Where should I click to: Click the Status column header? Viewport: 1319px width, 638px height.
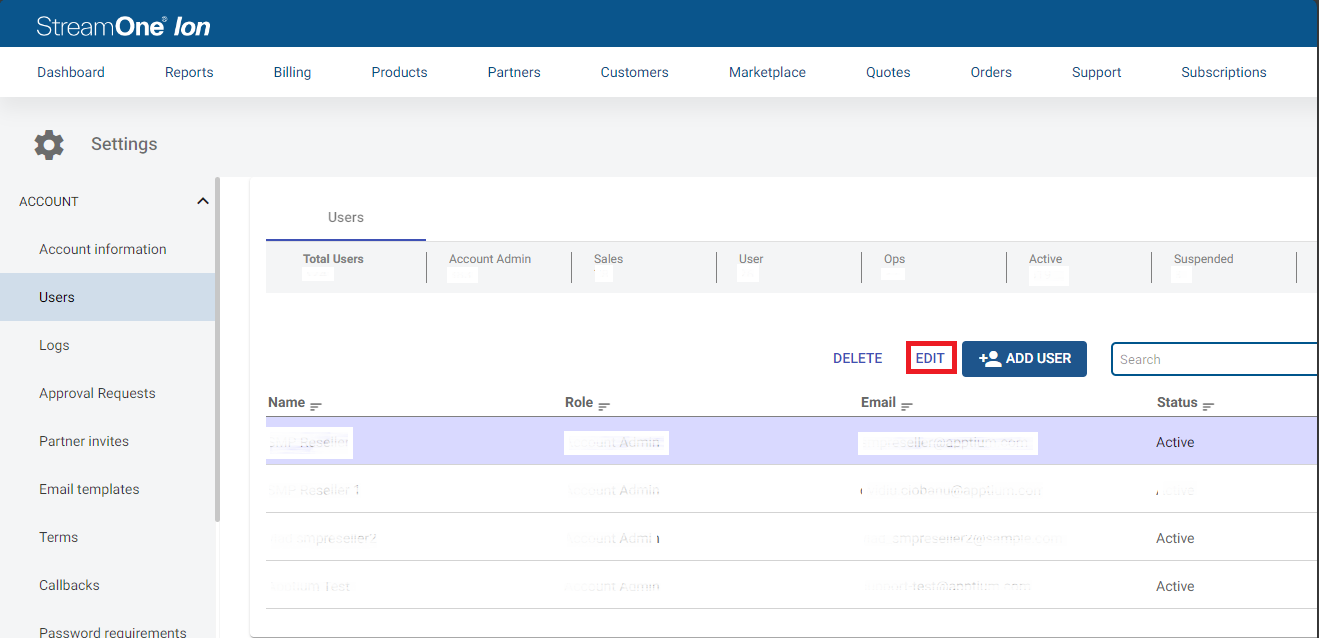(1177, 402)
